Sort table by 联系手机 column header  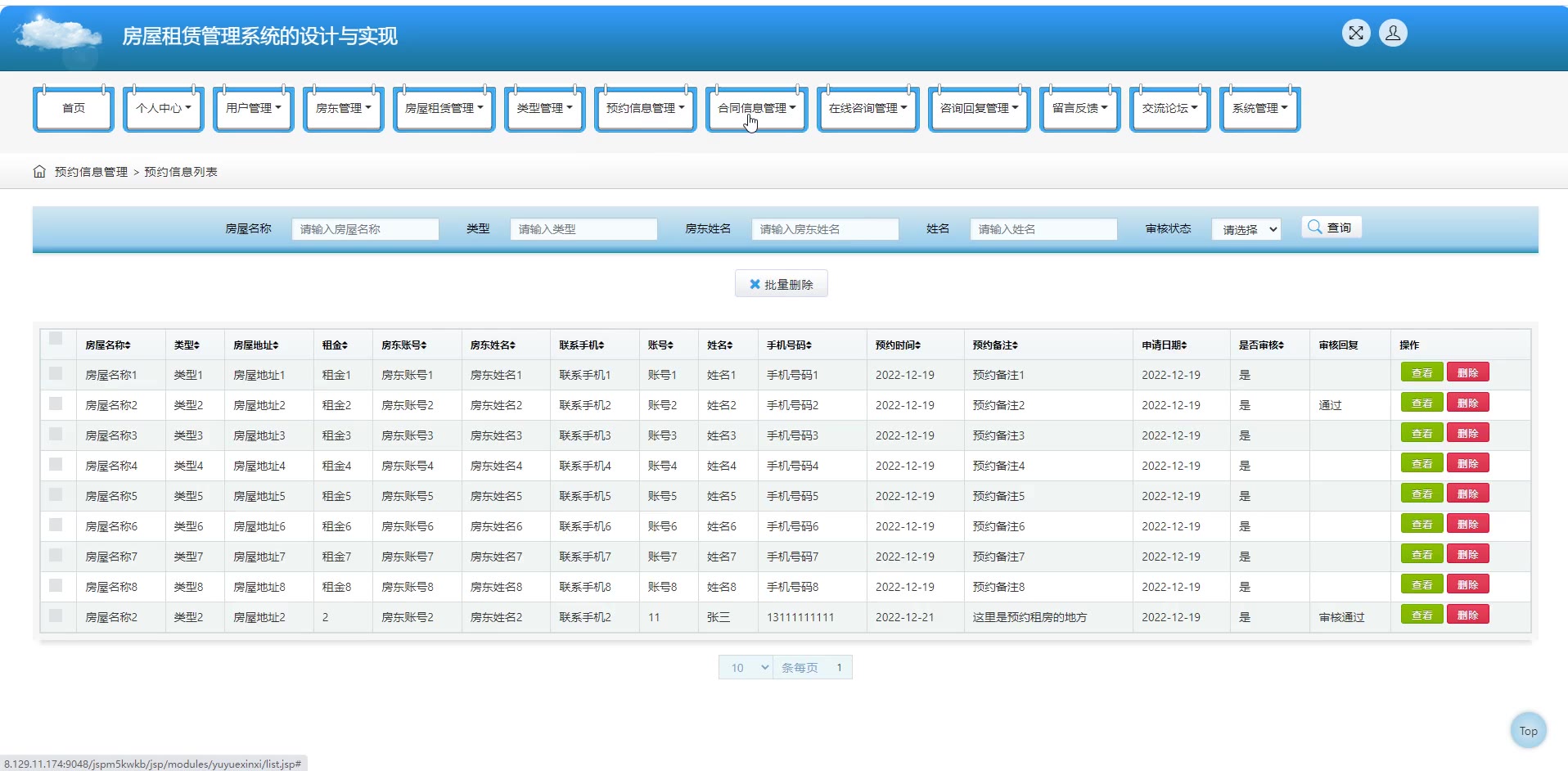tap(582, 345)
